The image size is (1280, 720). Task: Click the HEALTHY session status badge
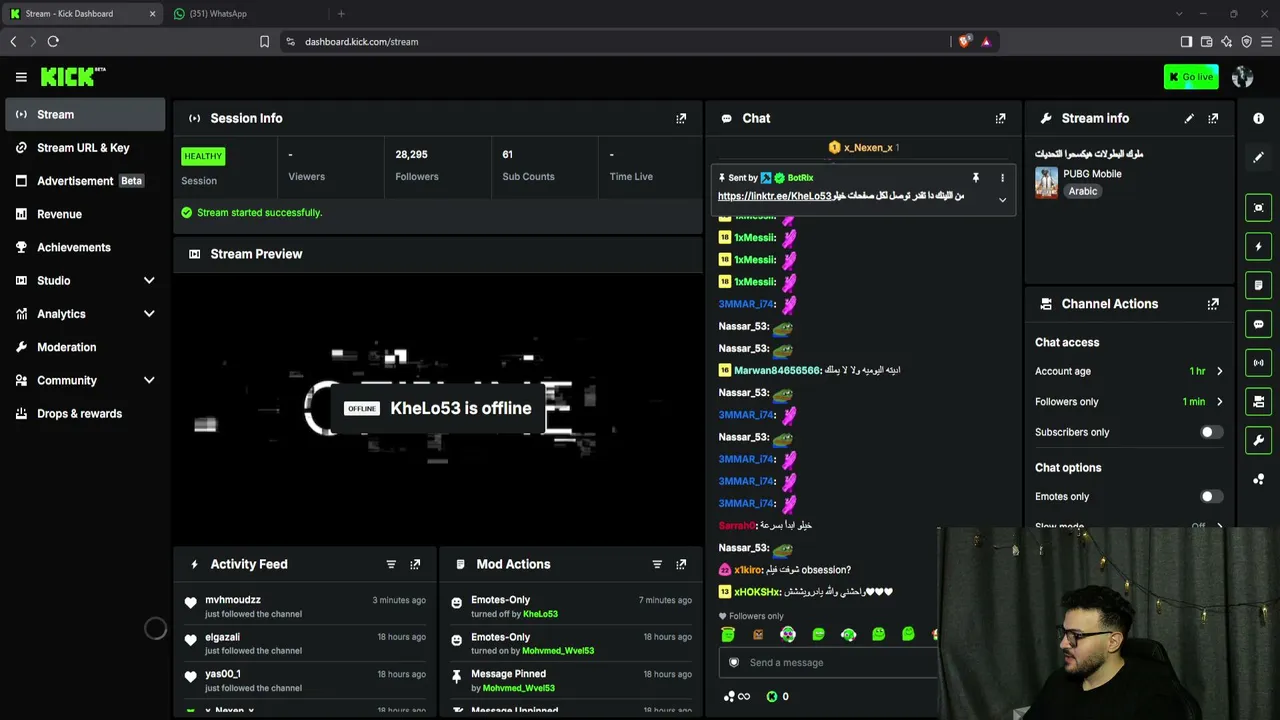tap(203, 156)
